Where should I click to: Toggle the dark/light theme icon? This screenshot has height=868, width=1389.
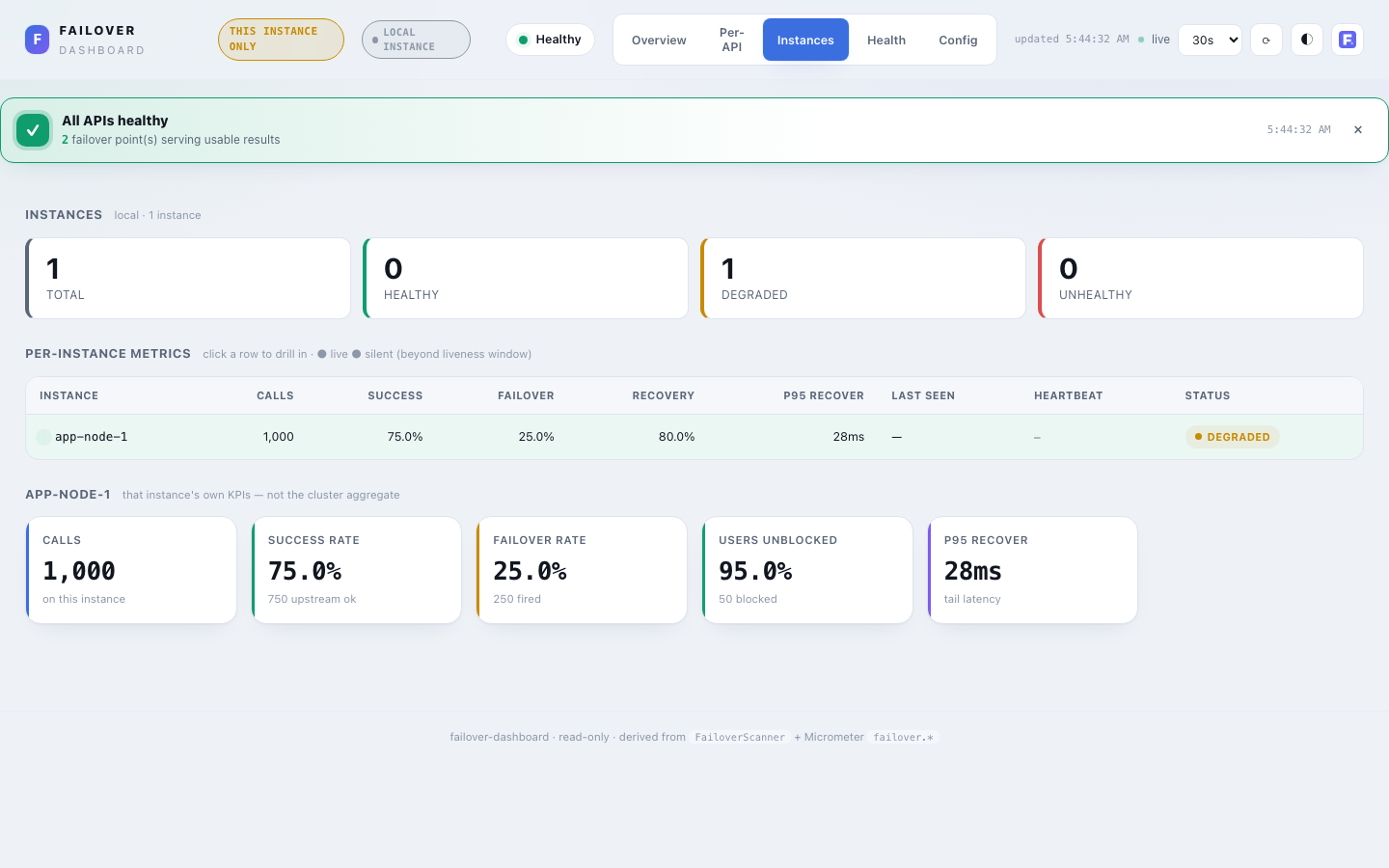click(1307, 40)
